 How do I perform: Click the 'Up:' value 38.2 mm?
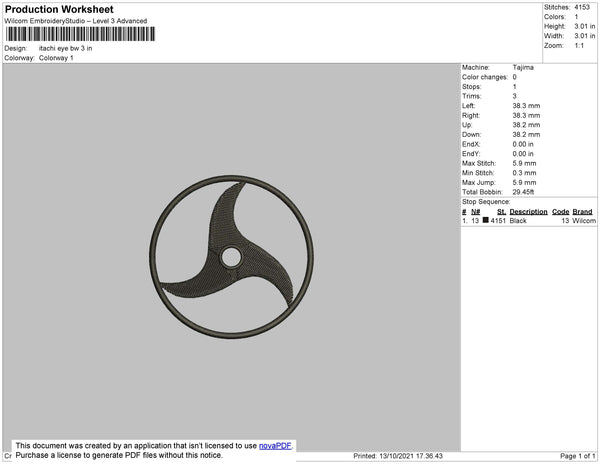pos(527,125)
